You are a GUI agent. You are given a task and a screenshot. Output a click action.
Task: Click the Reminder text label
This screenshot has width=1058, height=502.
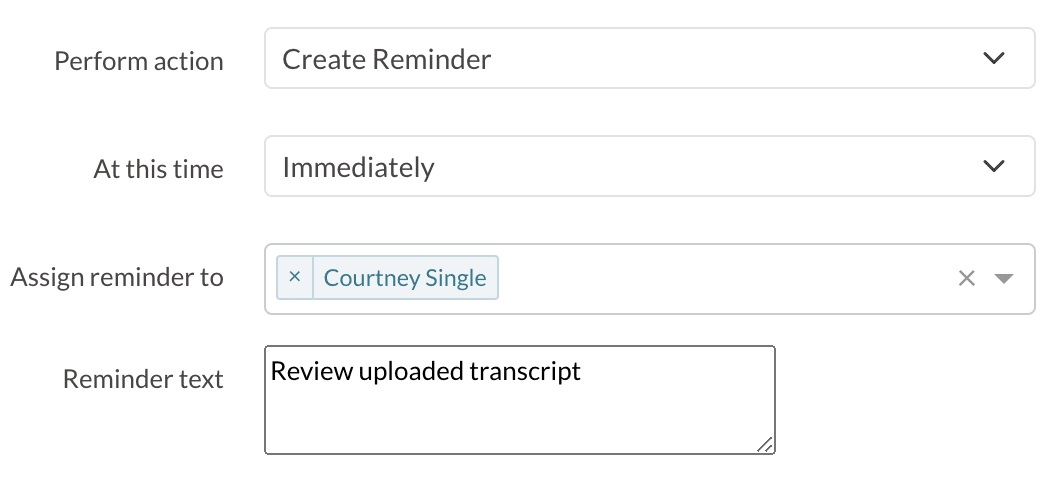pos(143,379)
